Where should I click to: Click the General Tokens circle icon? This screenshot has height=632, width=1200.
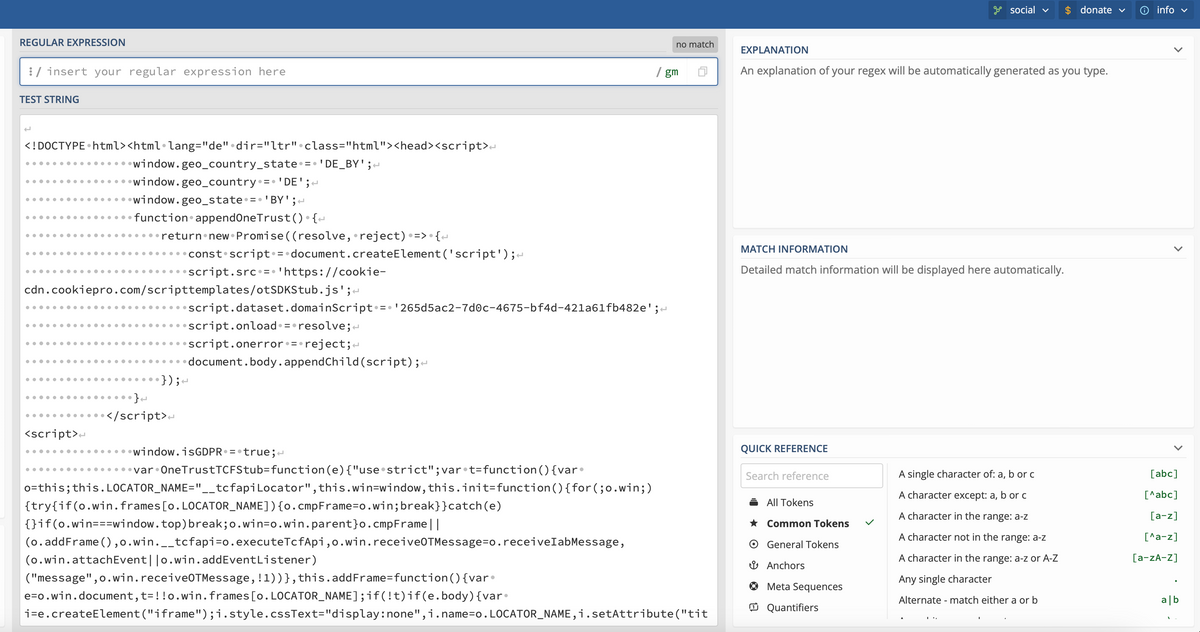tap(753, 545)
